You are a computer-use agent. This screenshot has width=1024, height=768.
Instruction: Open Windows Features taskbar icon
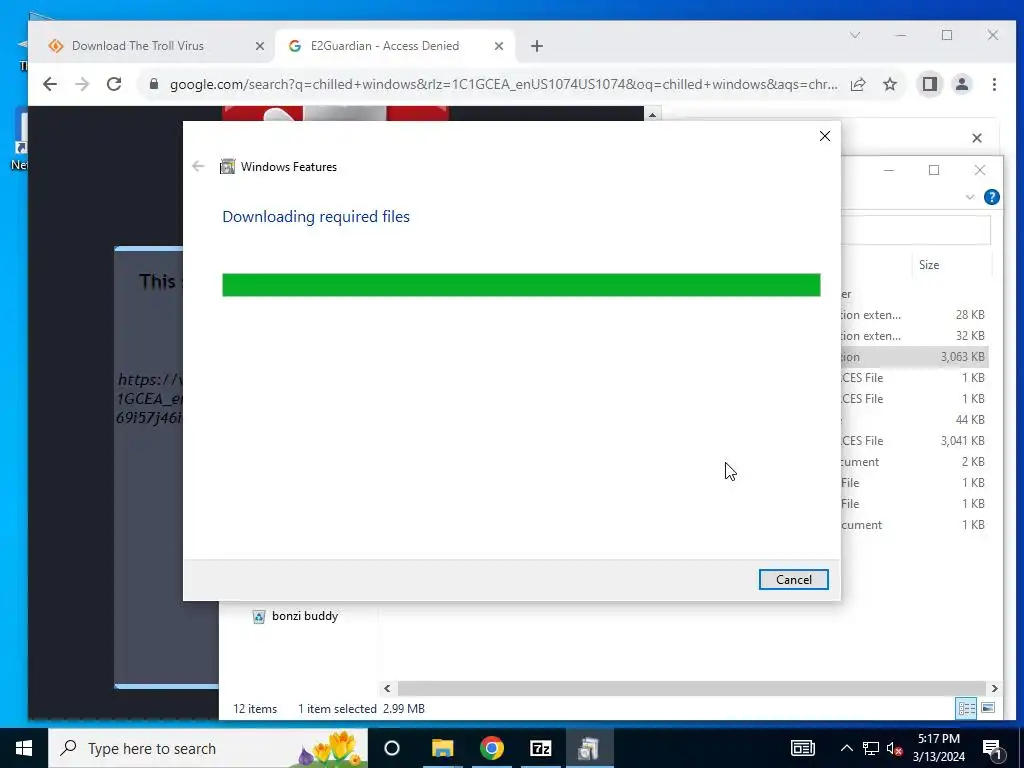click(588, 748)
